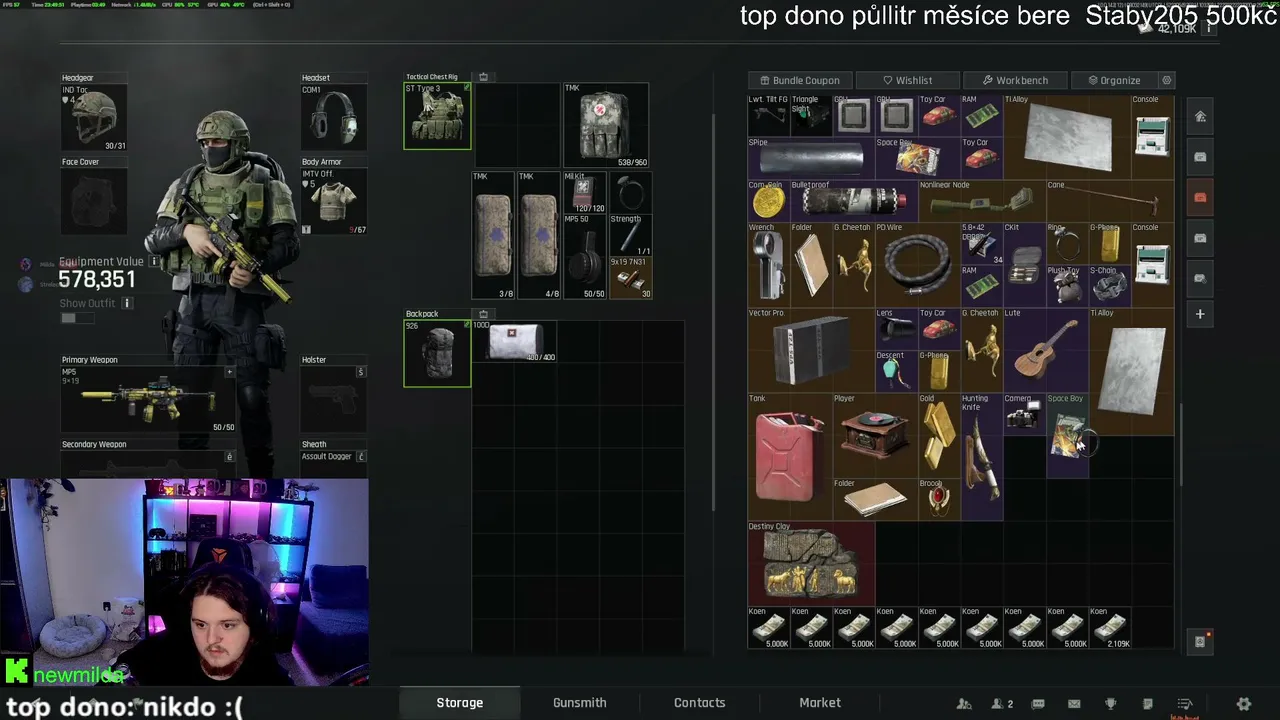Select the Wrench item
The image size is (1280, 720).
coord(768,265)
